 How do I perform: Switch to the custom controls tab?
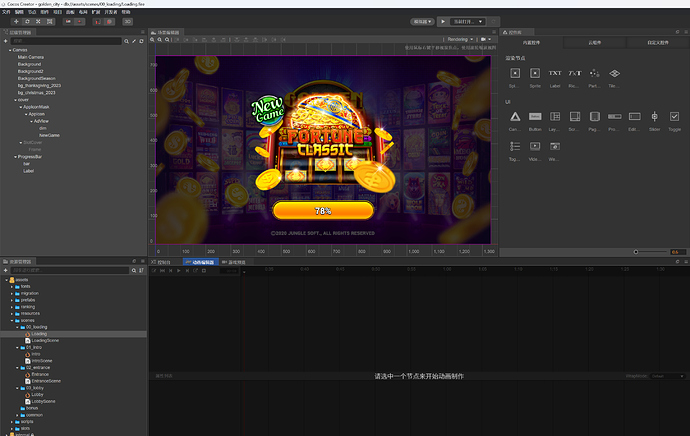click(658, 43)
